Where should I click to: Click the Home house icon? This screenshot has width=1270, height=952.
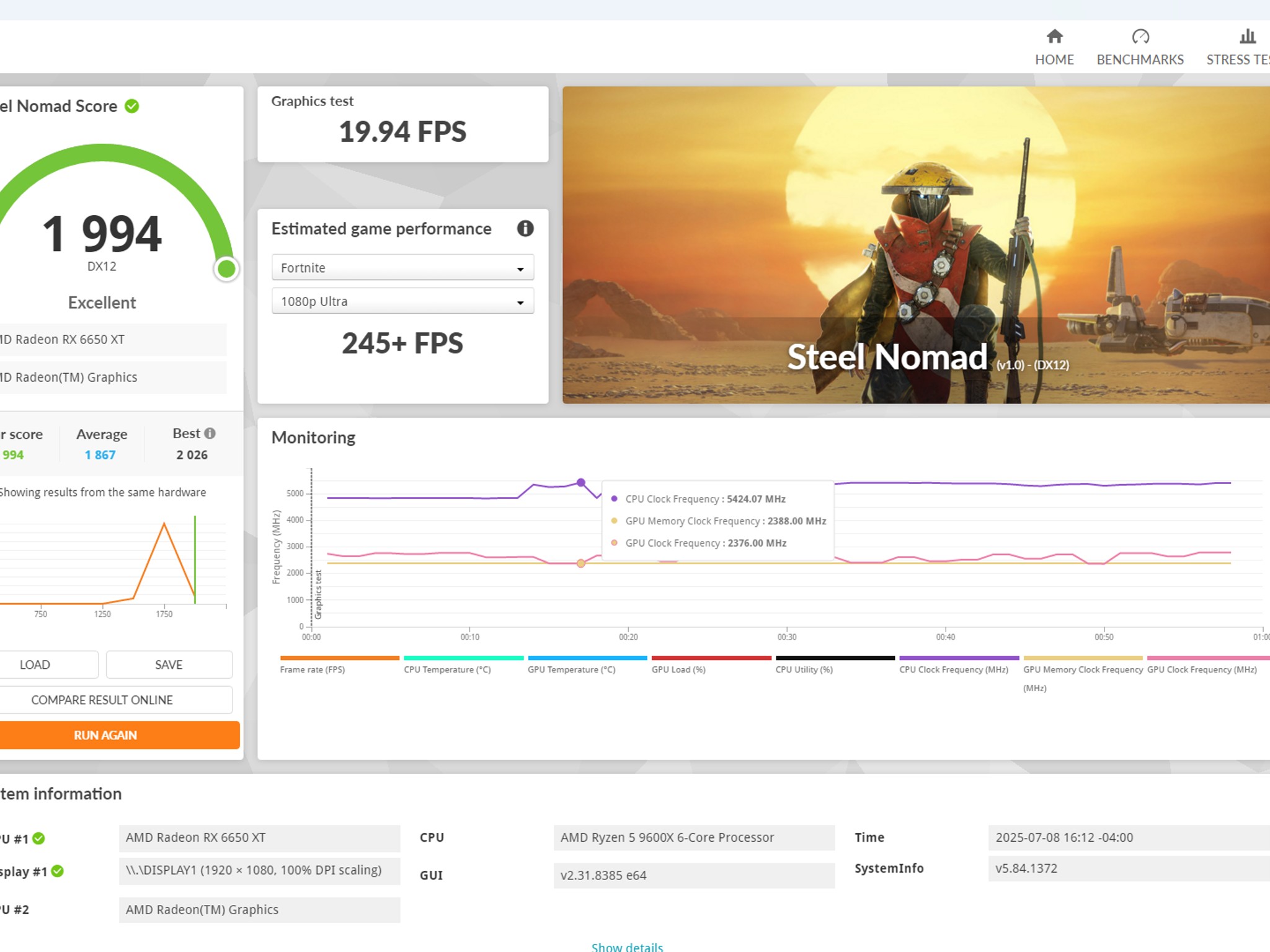click(x=1054, y=37)
